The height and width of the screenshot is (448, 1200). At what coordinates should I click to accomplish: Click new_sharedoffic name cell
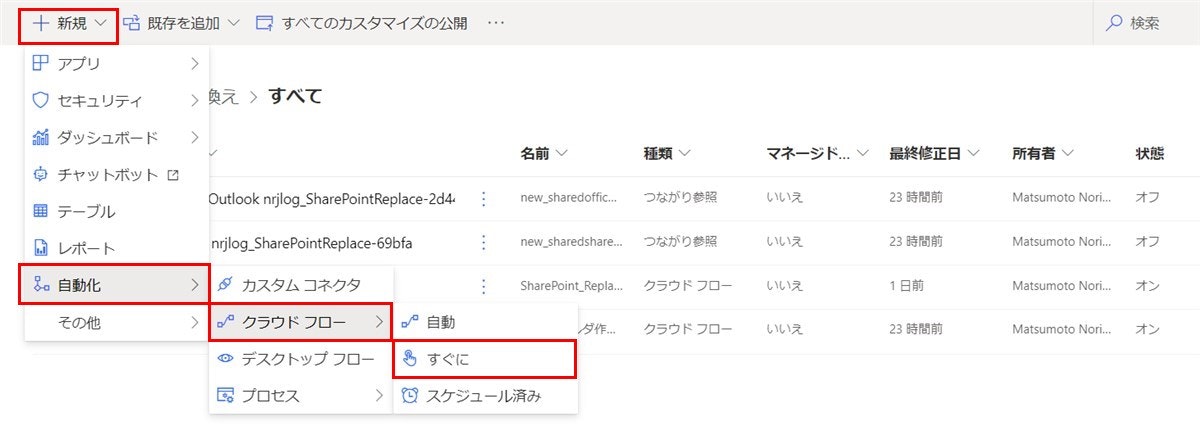(569, 198)
